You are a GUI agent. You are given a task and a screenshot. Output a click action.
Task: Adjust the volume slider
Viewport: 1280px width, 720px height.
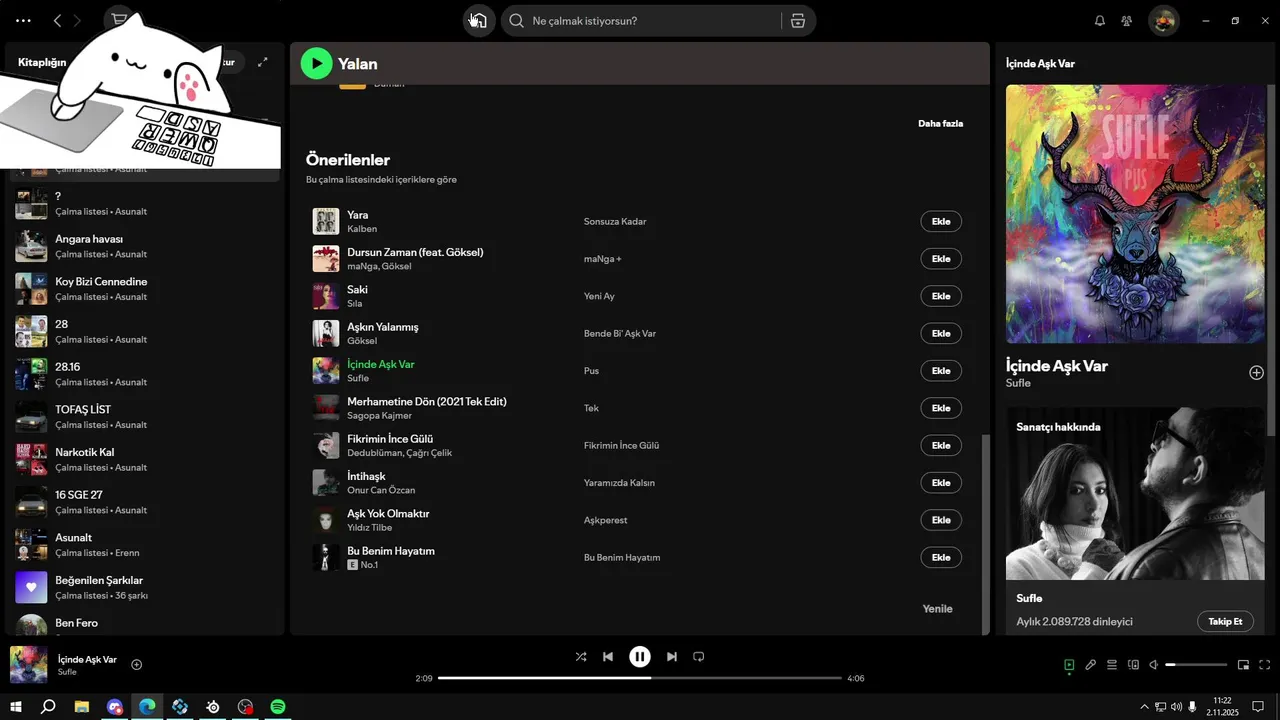click(1196, 665)
